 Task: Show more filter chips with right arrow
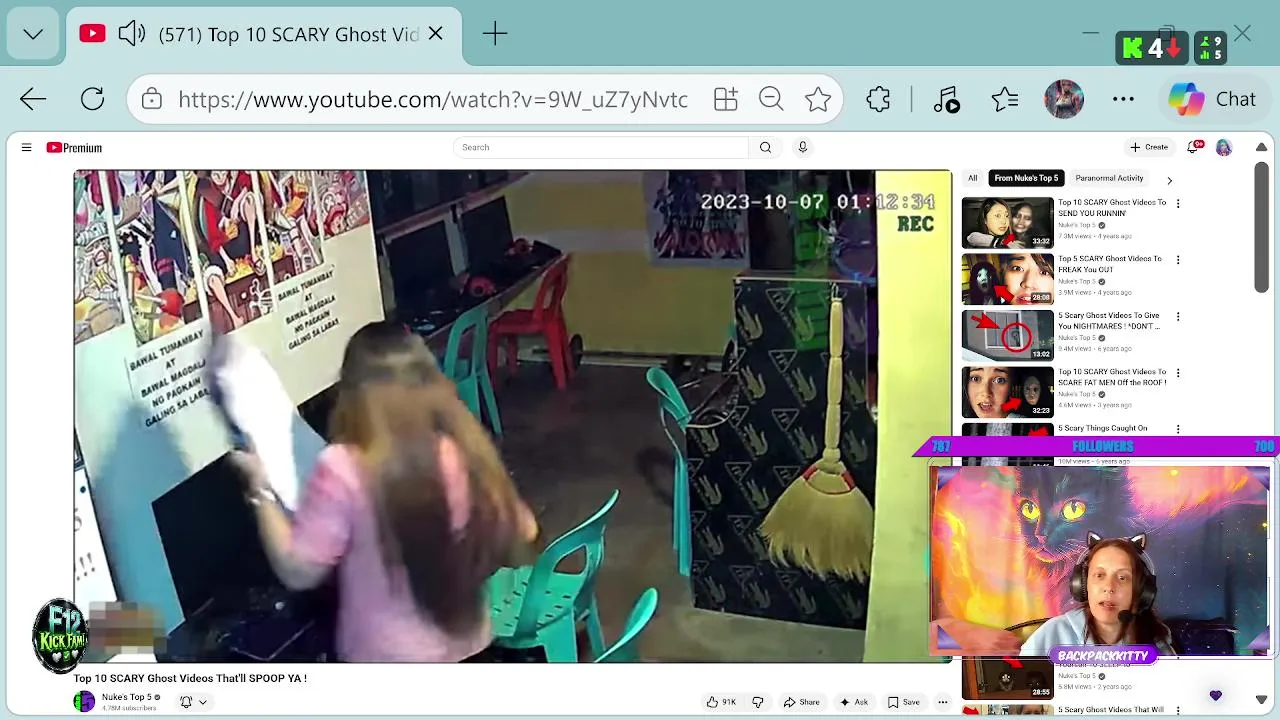(x=1169, y=180)
